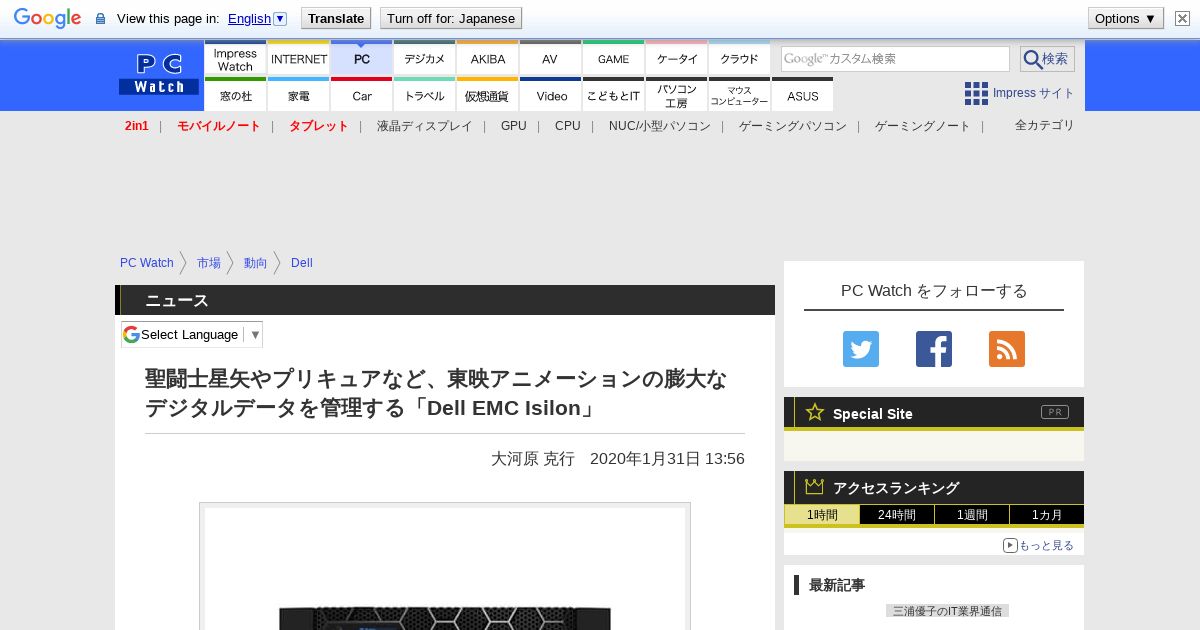The width and height of the screenshot is (1200, 630).
Task: Click the PC Watch breadcrumb link
Action: tap(147, 263)
